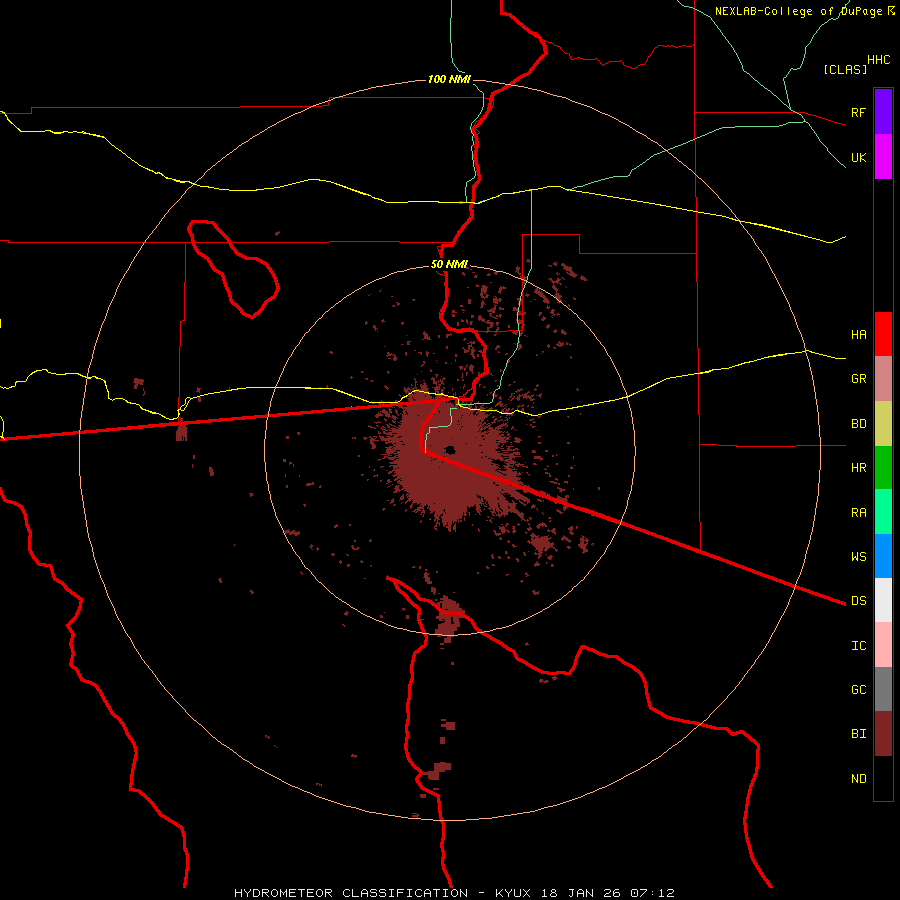
Task: Click the BI dark-red legend swatch
Action: coord(883,734)
